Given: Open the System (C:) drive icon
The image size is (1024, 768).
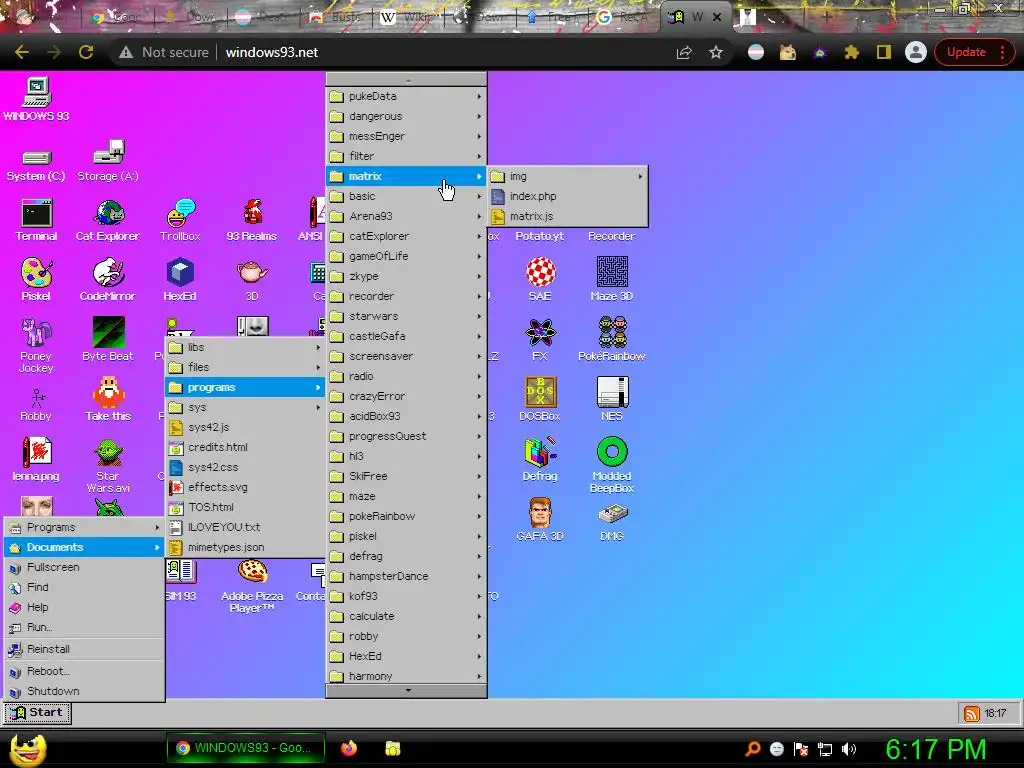Looking at the screenshot, I should click(x=36, y=165).
